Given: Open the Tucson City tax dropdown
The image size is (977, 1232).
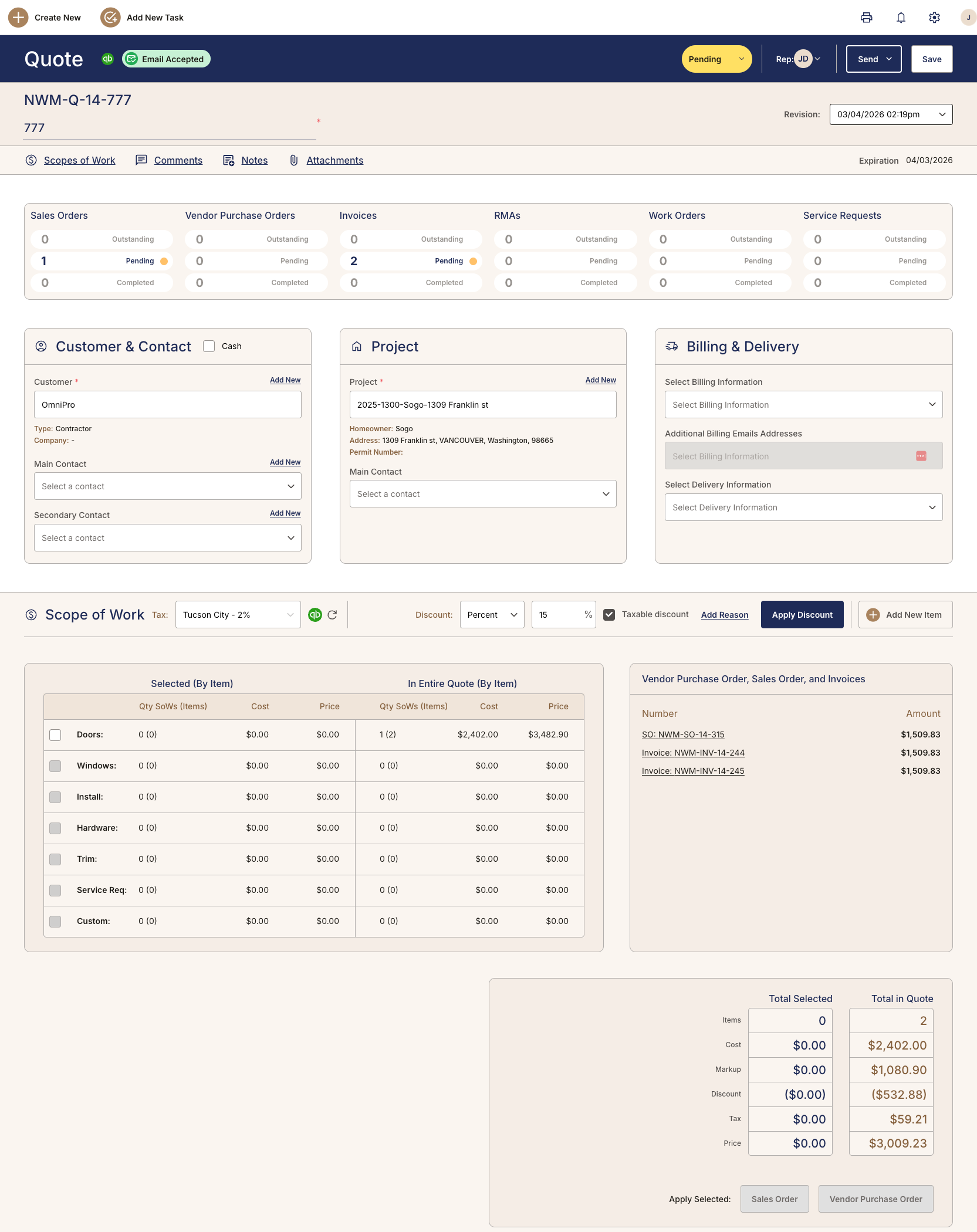Looking at the screenshot, I should pos(237,614).
